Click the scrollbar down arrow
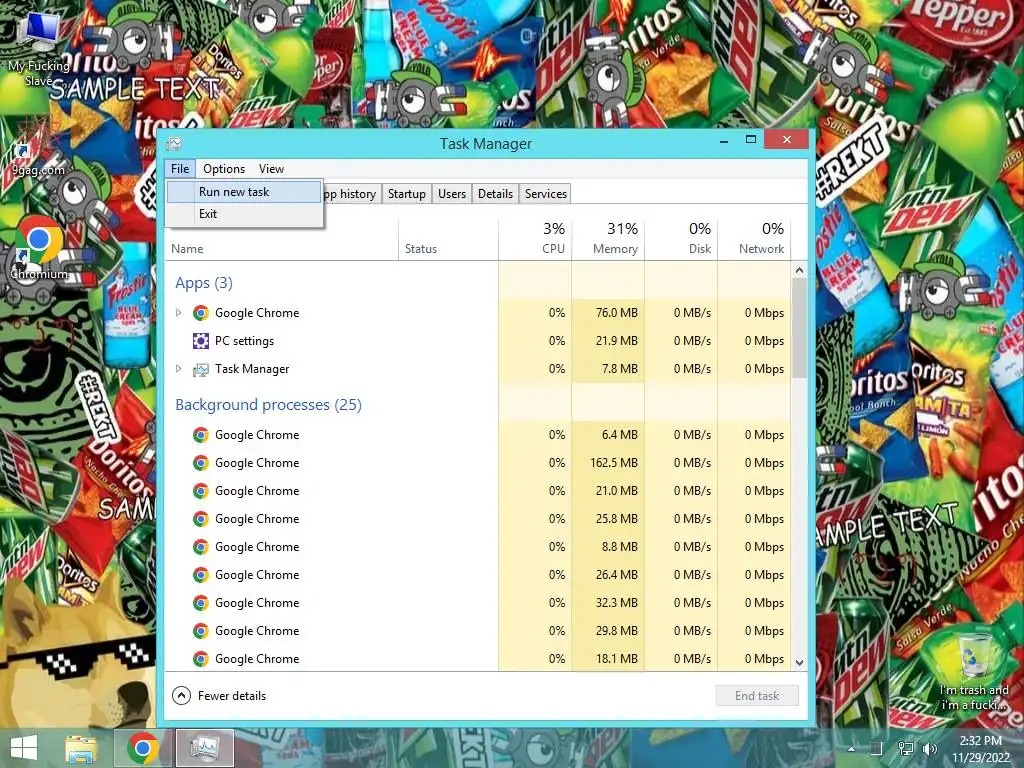This screenshot has width=1024, height=768. coord(799,662)
